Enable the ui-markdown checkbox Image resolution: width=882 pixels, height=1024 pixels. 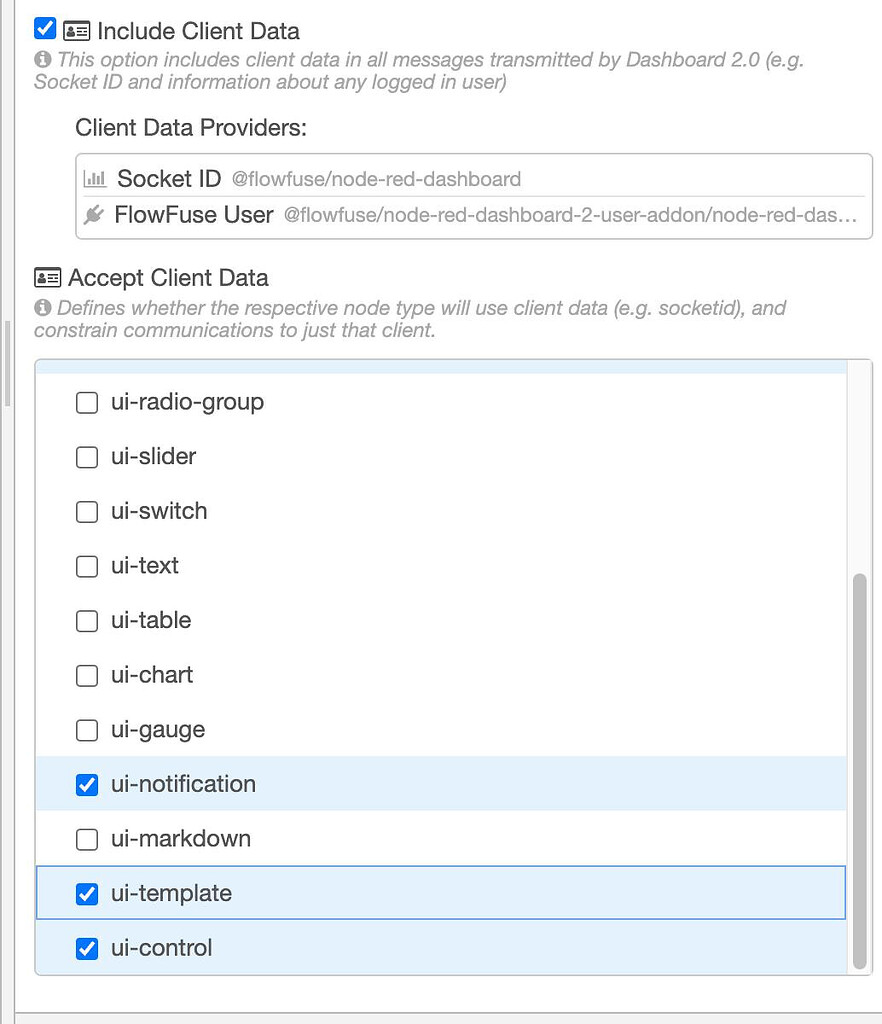pos(86,839)
